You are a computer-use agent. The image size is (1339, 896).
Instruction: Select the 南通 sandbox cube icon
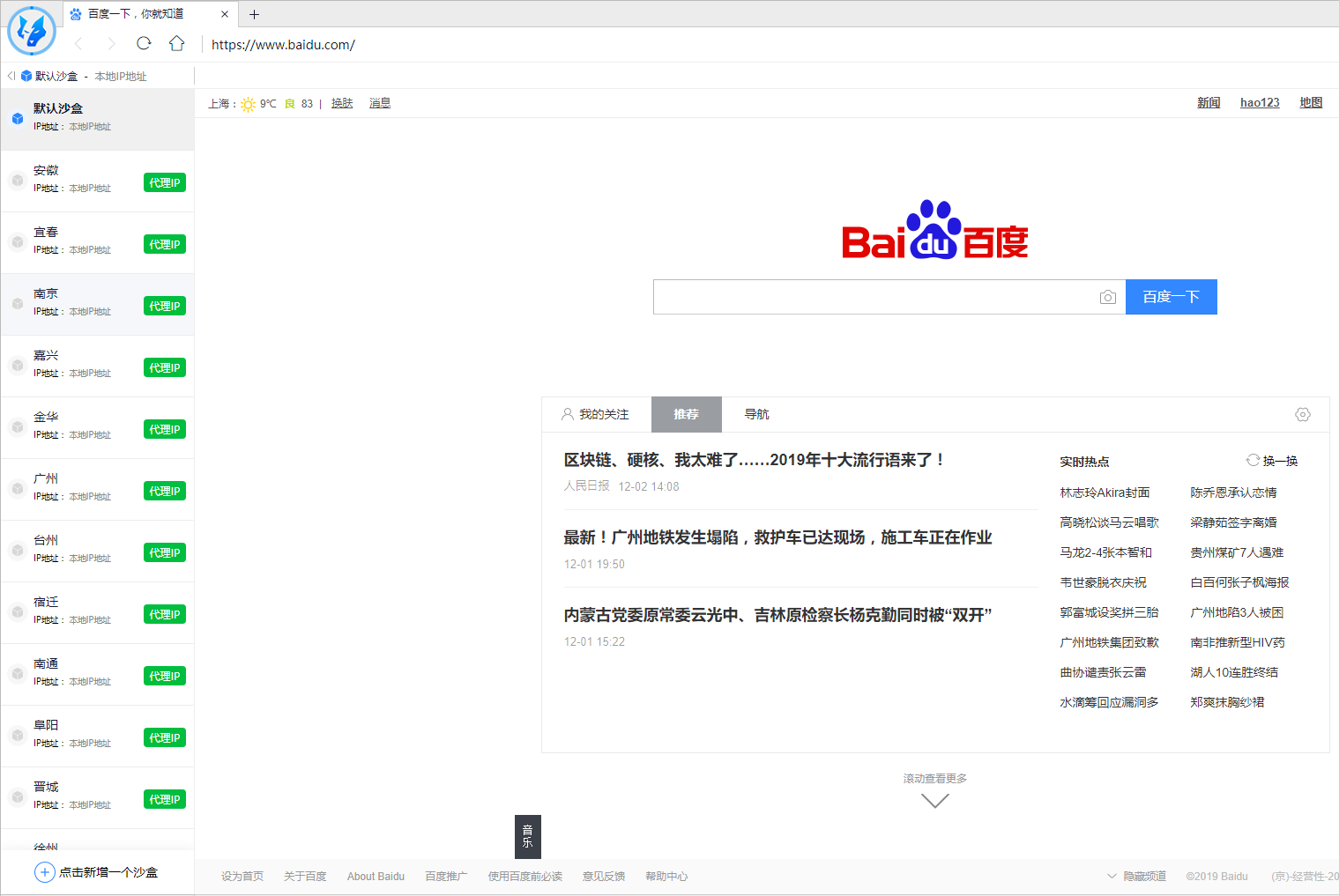pyautogui.click(x=17, y=674)
